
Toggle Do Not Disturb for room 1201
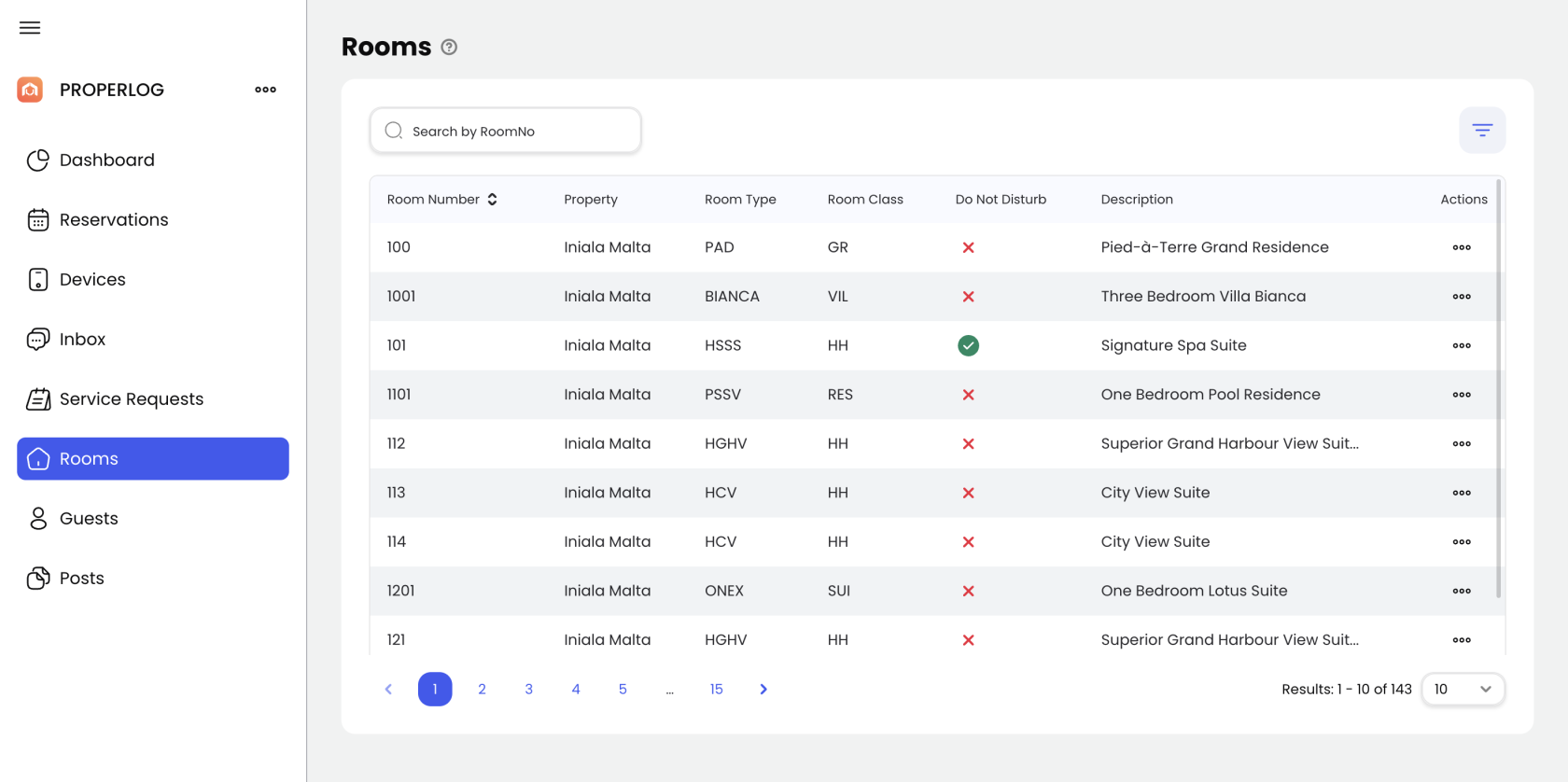(968, 592)
